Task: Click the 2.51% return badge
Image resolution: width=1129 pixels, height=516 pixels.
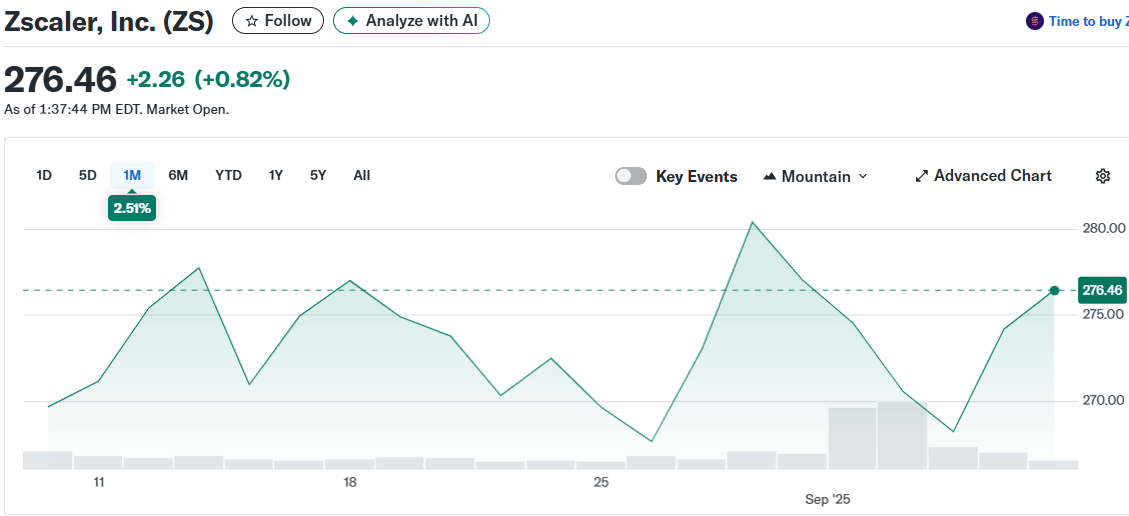Action: (132, 209)
